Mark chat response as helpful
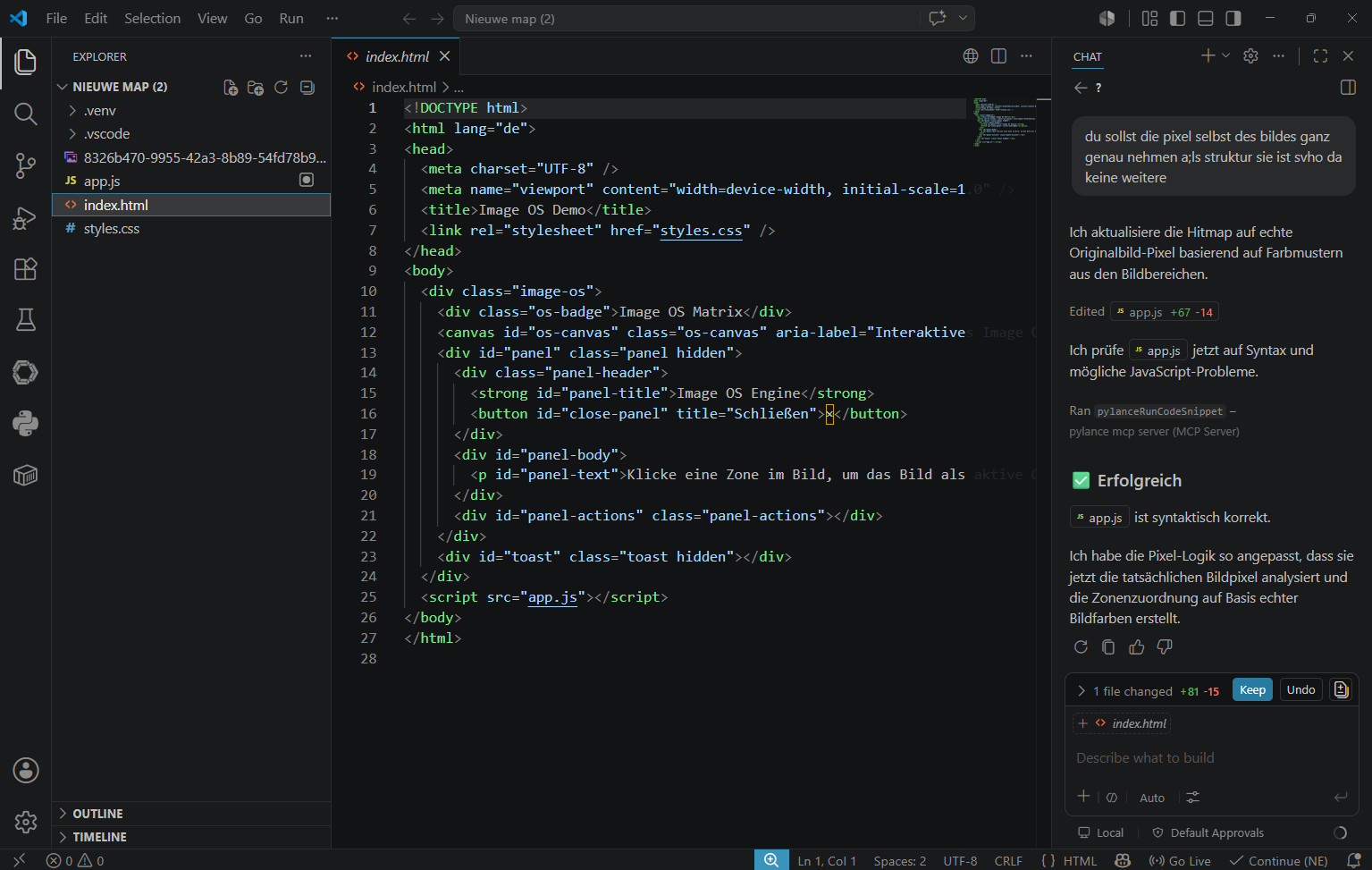The image size is (1372, 870). click(x=1136, y=646)
